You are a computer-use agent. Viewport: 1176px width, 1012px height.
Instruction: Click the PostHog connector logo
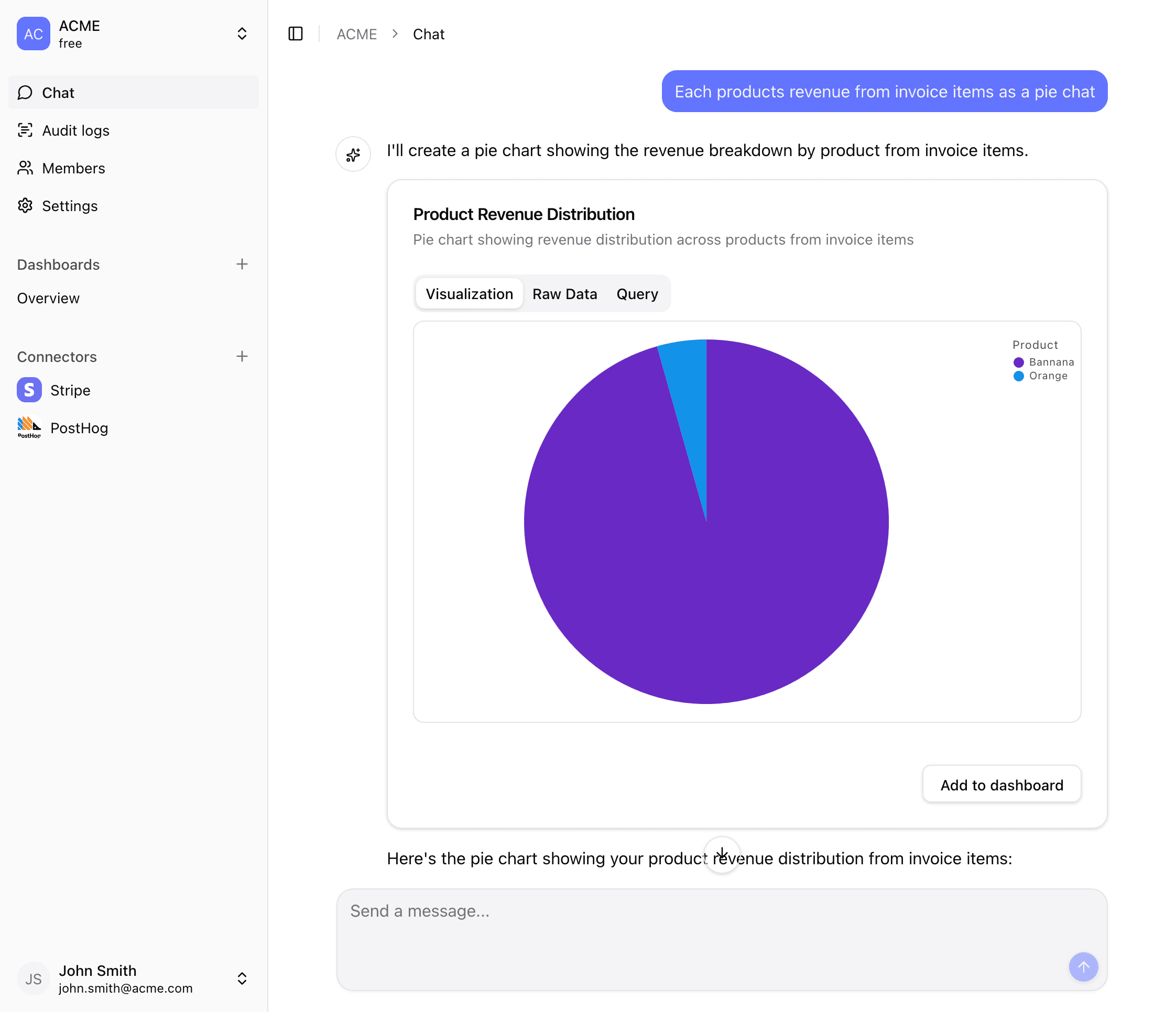point(29,428)
